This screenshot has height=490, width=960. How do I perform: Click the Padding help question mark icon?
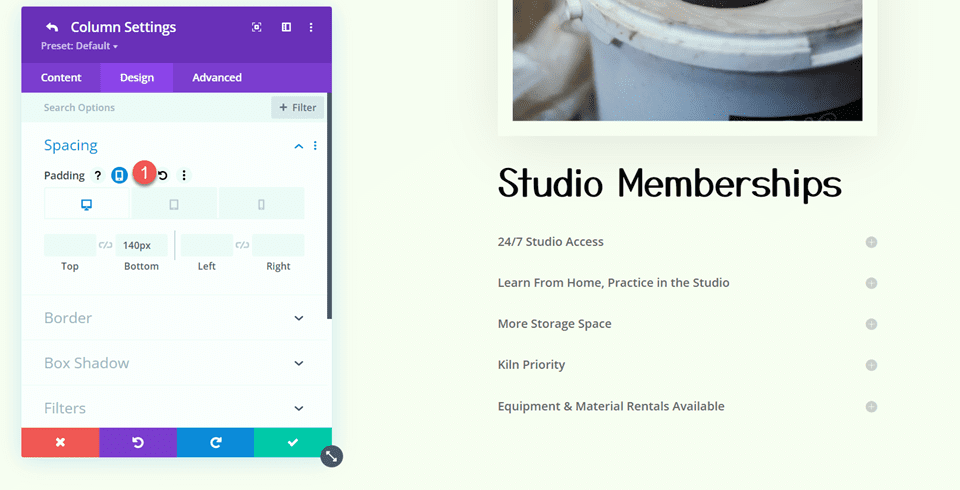[x=98, y=175]
